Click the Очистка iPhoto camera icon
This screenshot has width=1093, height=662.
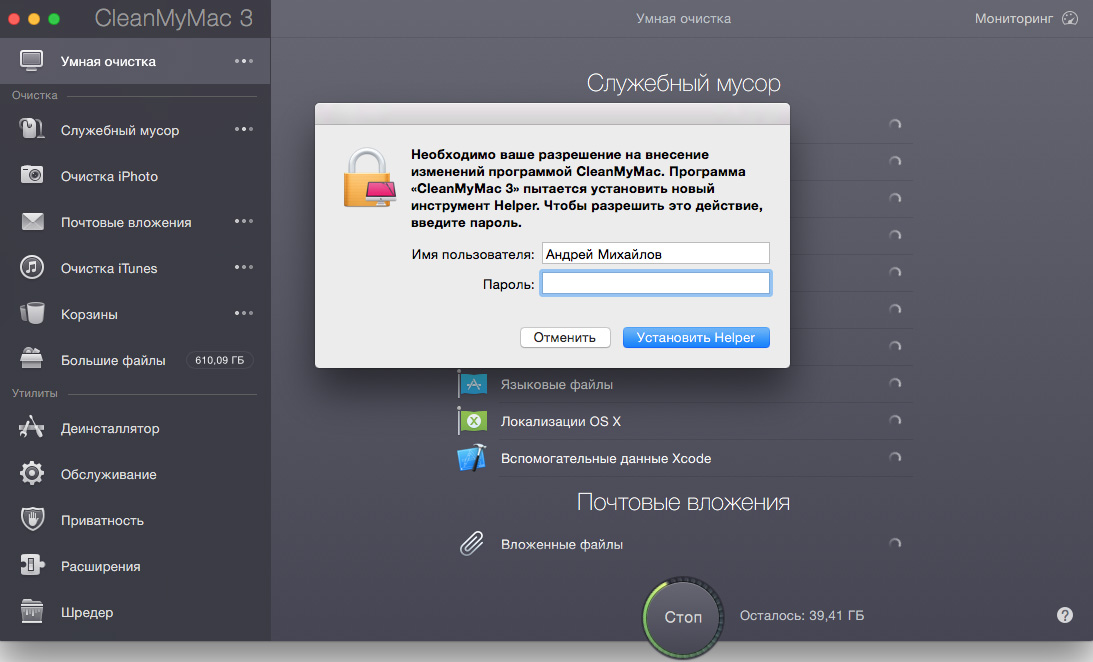click(31, 175)
